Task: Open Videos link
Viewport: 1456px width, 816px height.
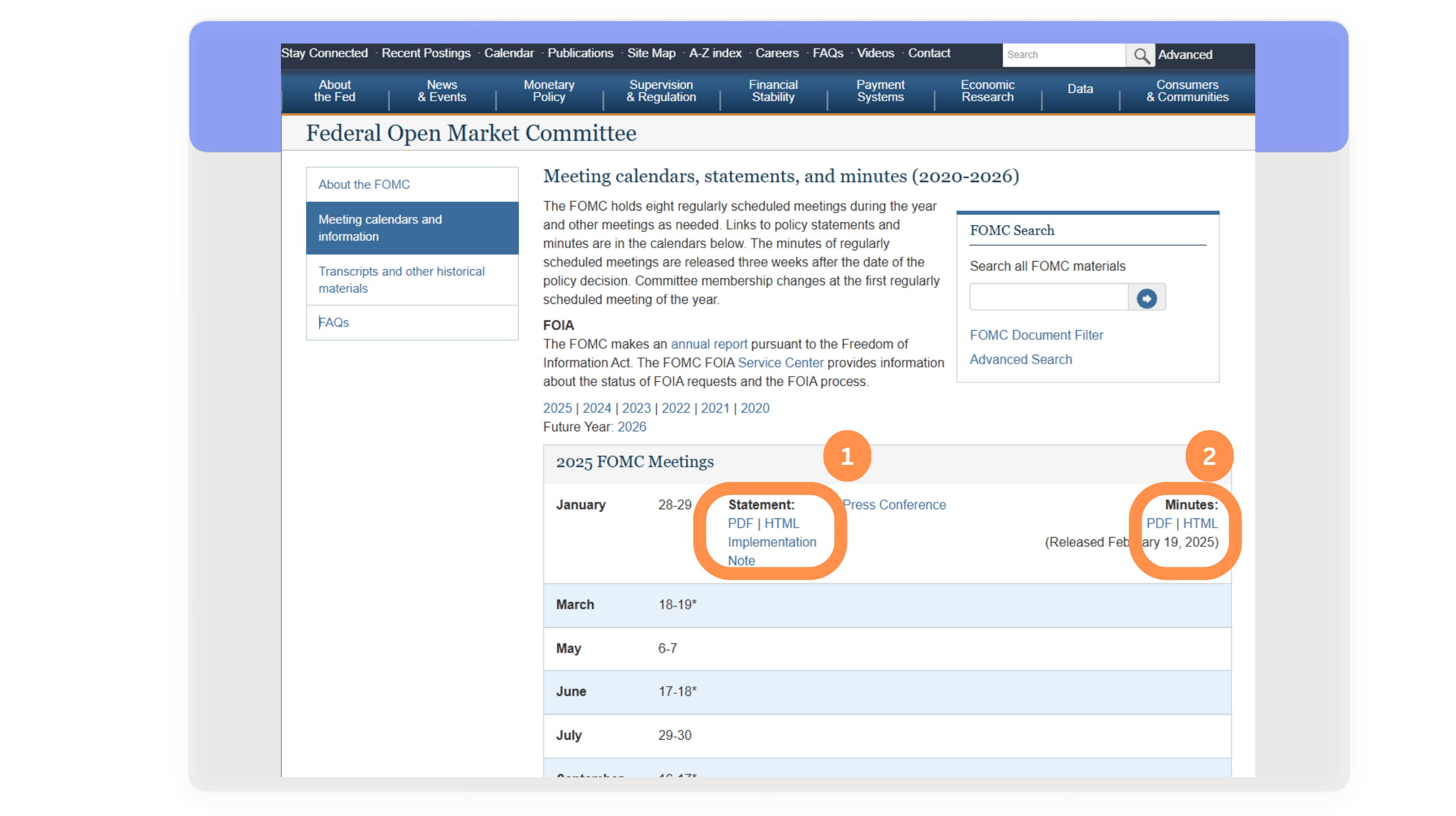Action: tap(875, 53)
